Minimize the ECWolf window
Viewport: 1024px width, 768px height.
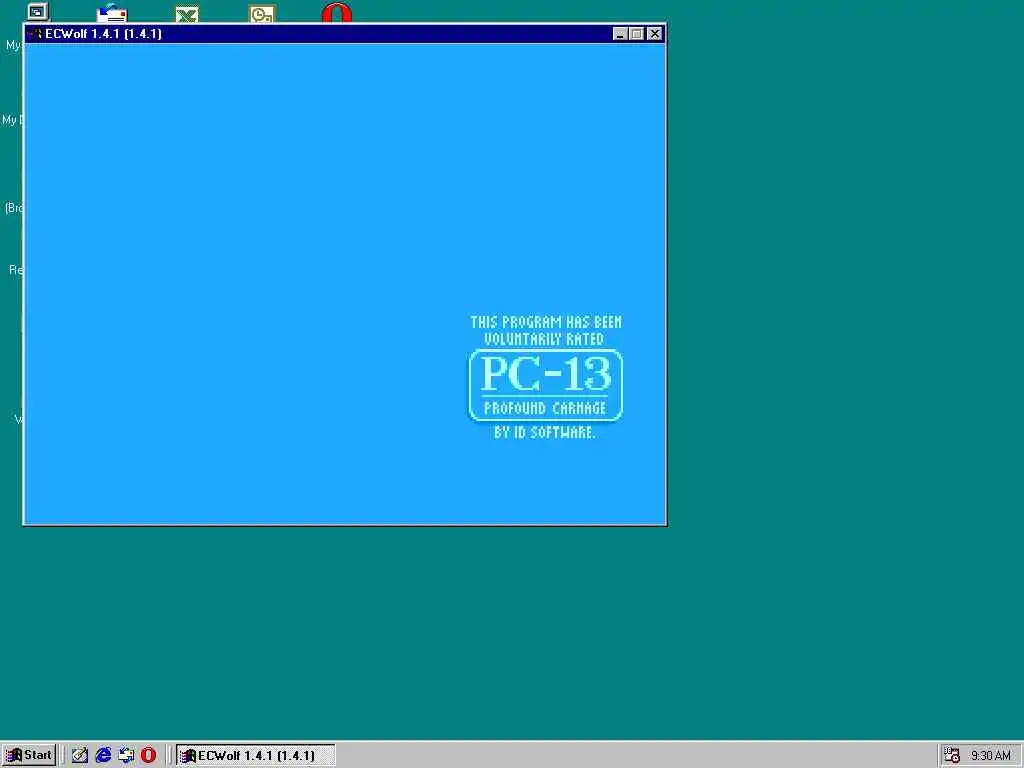coord(620,34)
